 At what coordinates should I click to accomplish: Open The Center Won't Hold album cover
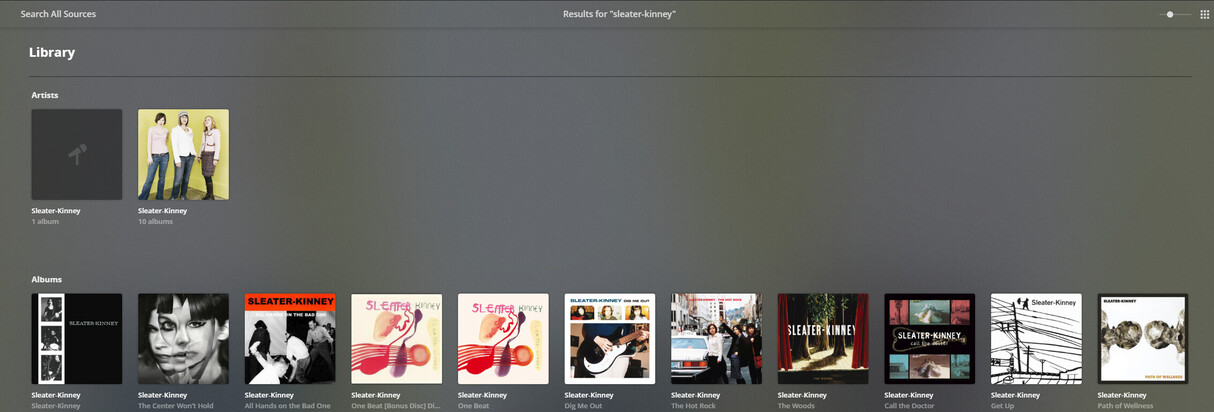[x=183, y=339]
